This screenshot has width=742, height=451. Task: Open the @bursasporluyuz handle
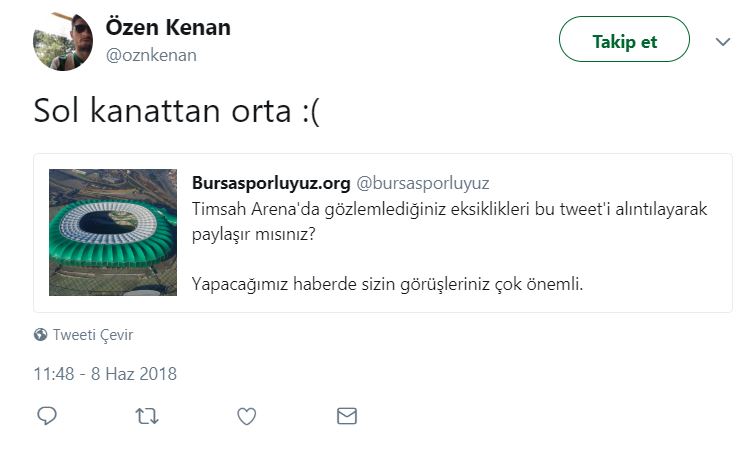[x=423, y=183]
